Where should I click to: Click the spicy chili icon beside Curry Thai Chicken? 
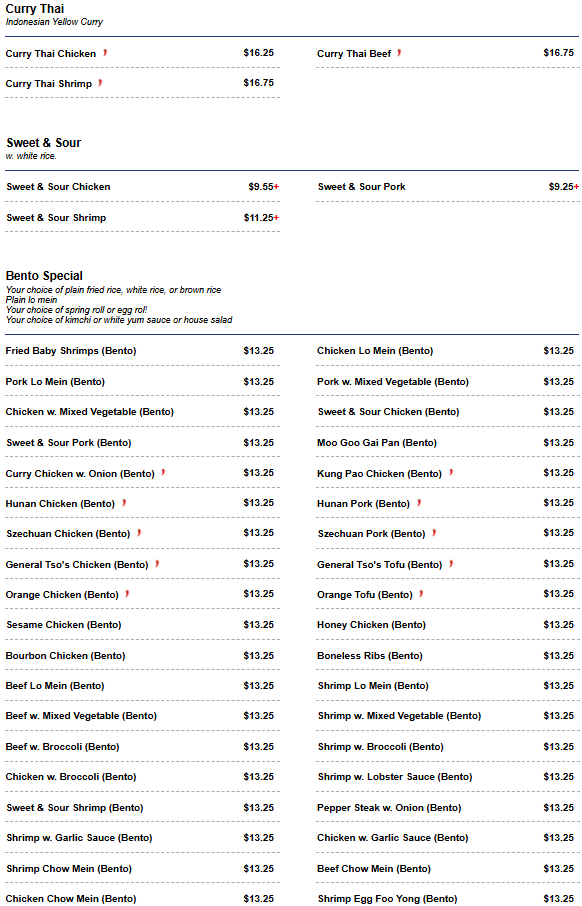click(105, 53)
